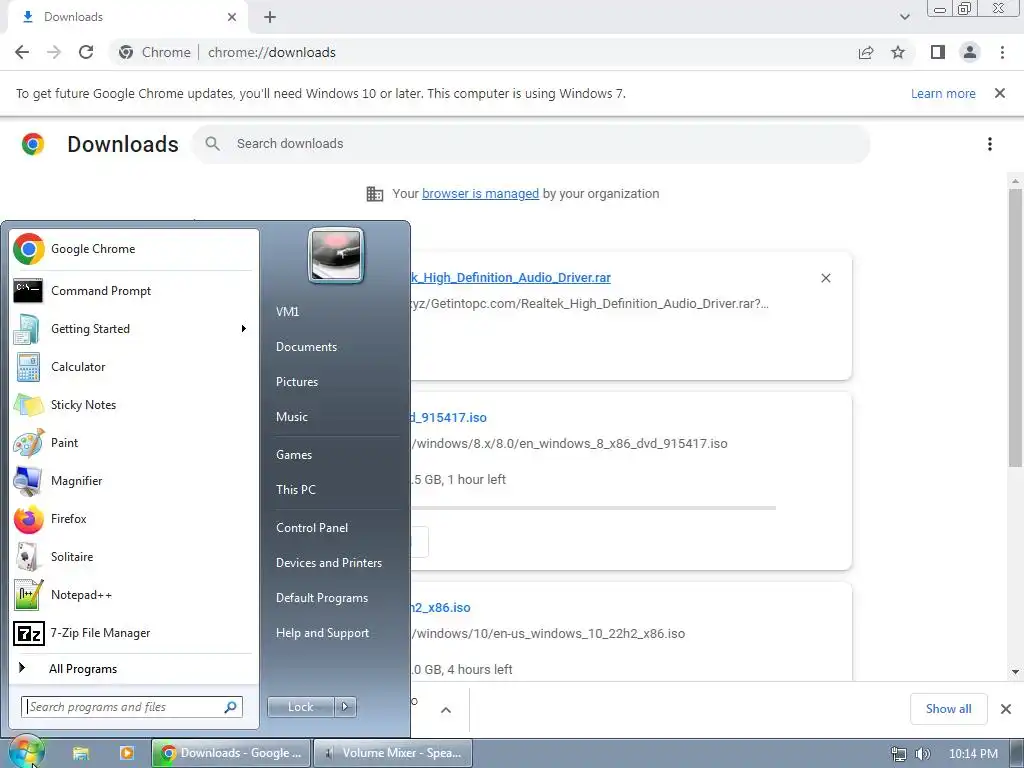Launch Command Prompt from Start menu
Viewport: 1024px width, 768px height.
coord(133,291)
